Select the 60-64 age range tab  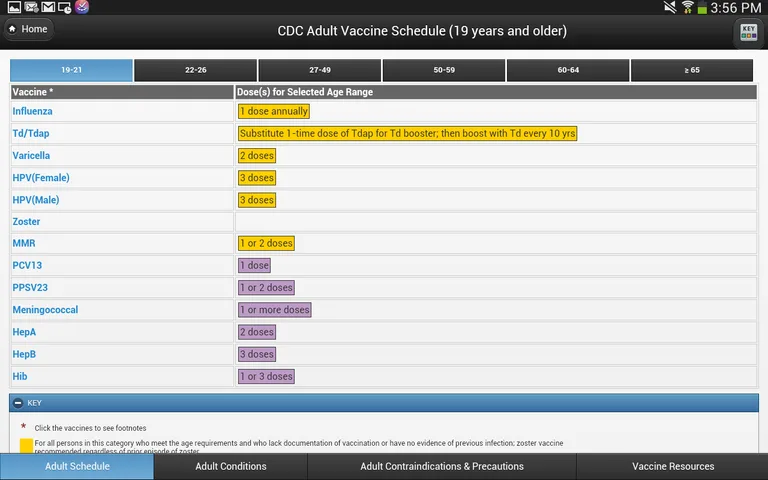pos(568,70)
